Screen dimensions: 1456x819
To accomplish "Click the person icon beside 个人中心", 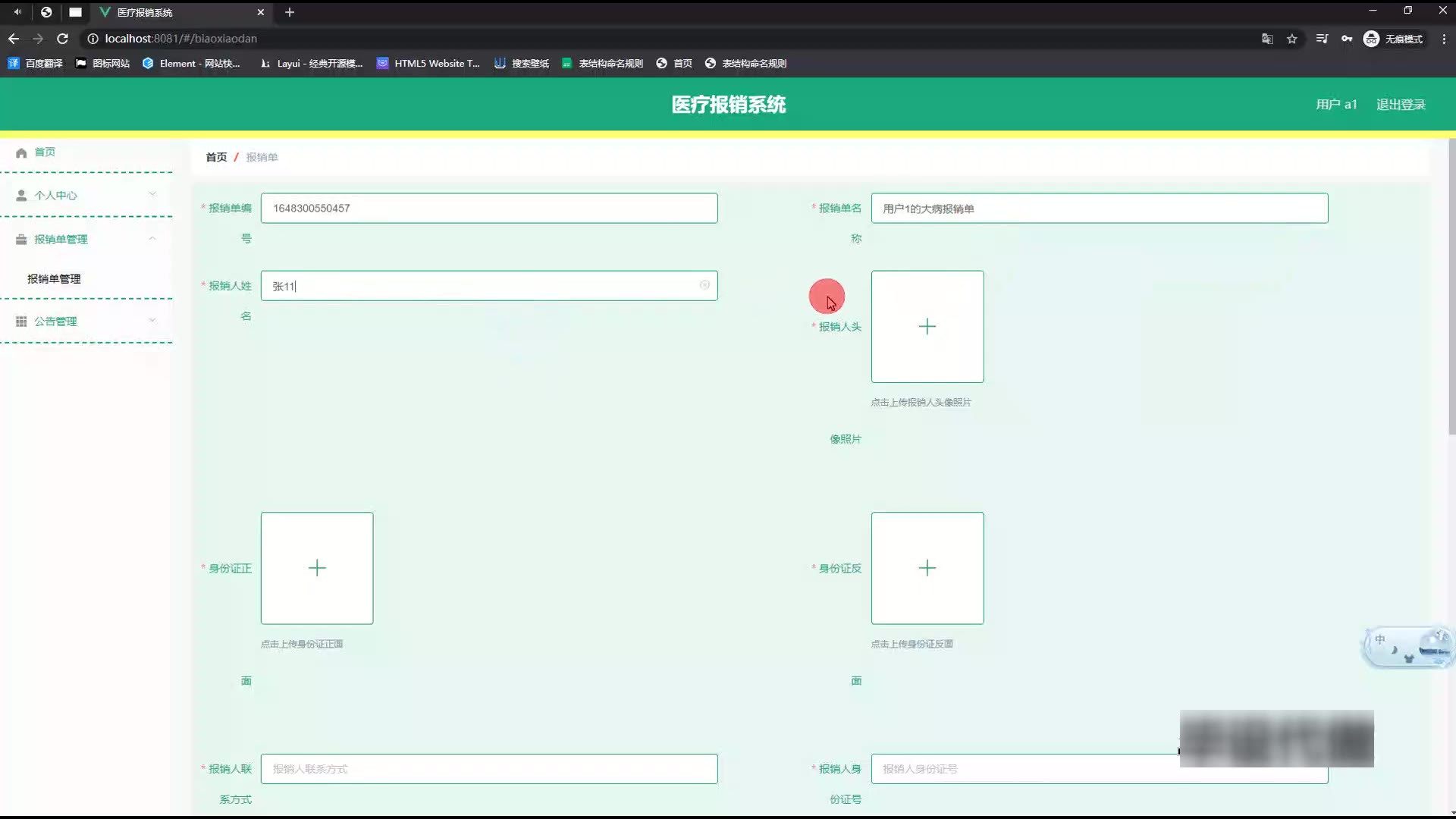I will [x=21, y=196].
